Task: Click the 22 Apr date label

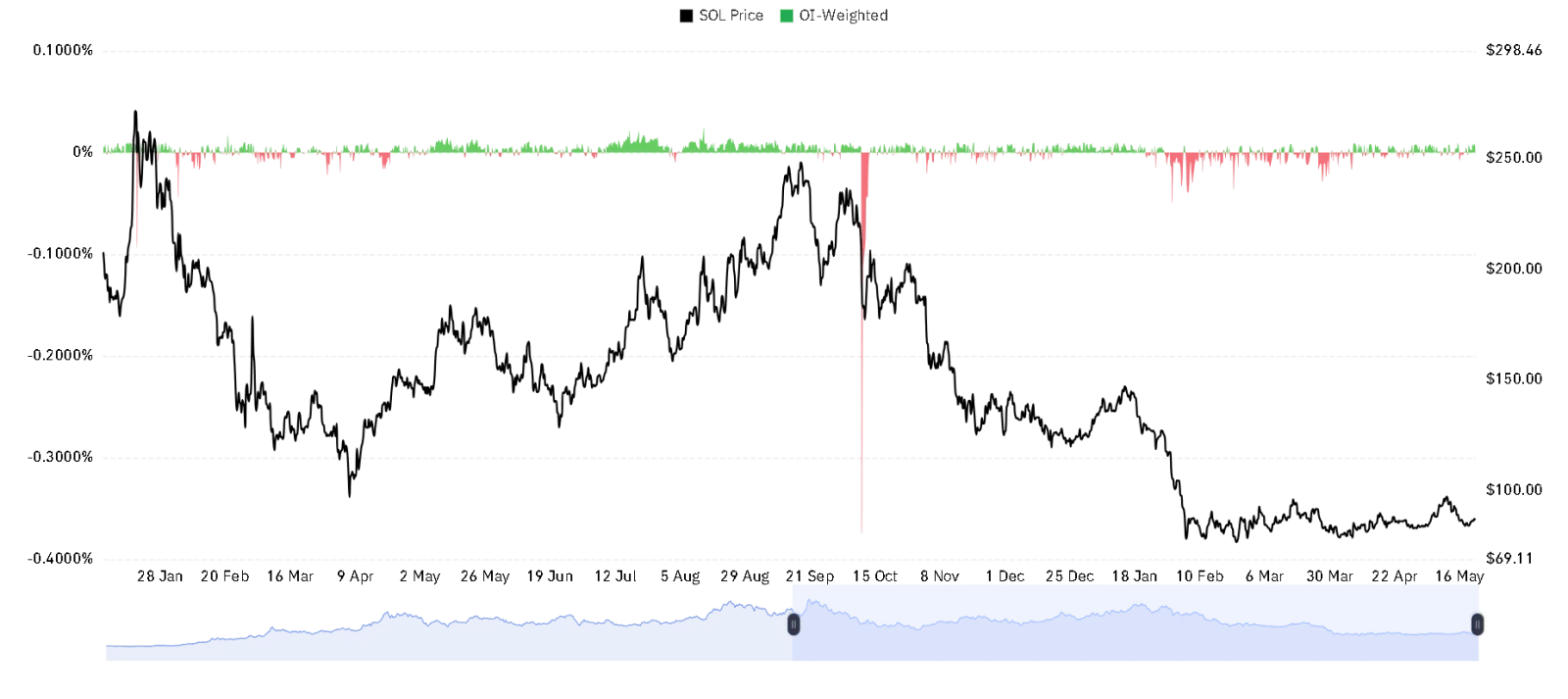Action: pyautogui.click(x=1395, y=576)
